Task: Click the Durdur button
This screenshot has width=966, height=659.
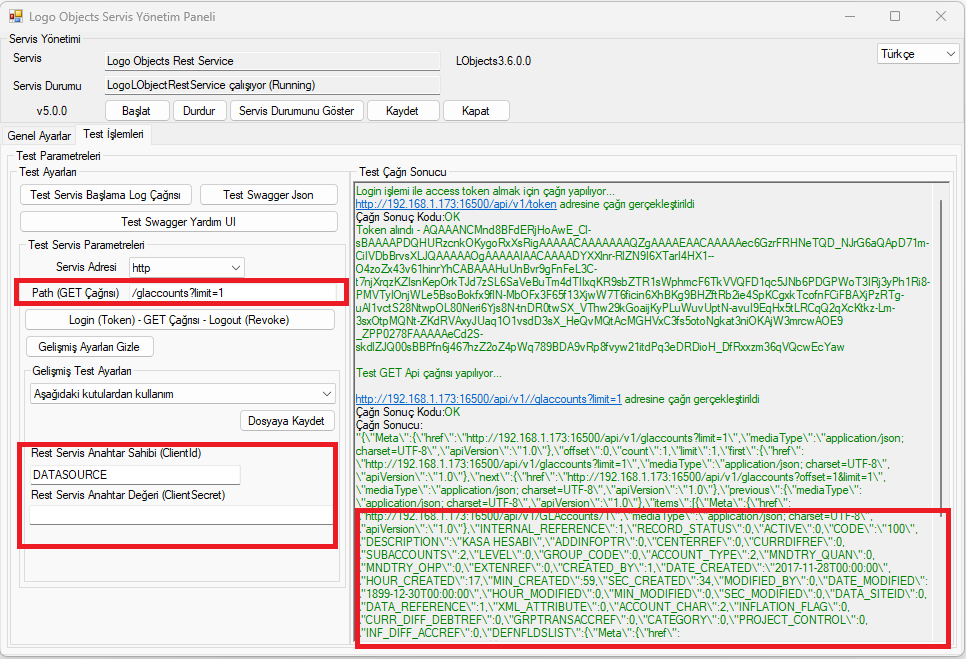Action: (x=199, y=111)
